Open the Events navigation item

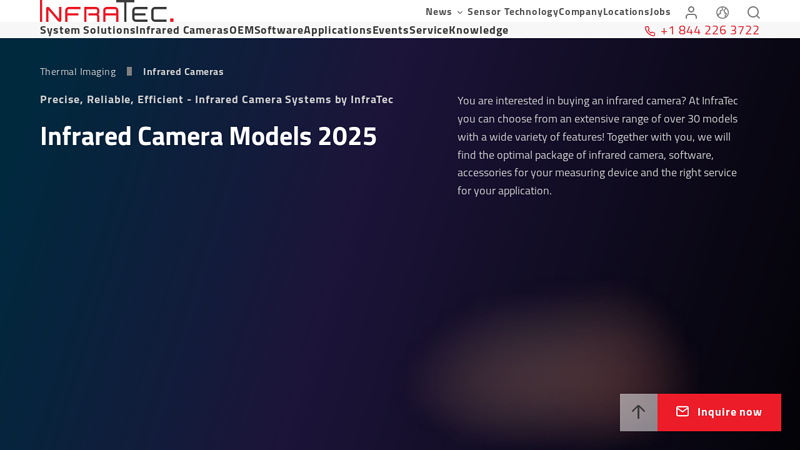coord(391,30)
